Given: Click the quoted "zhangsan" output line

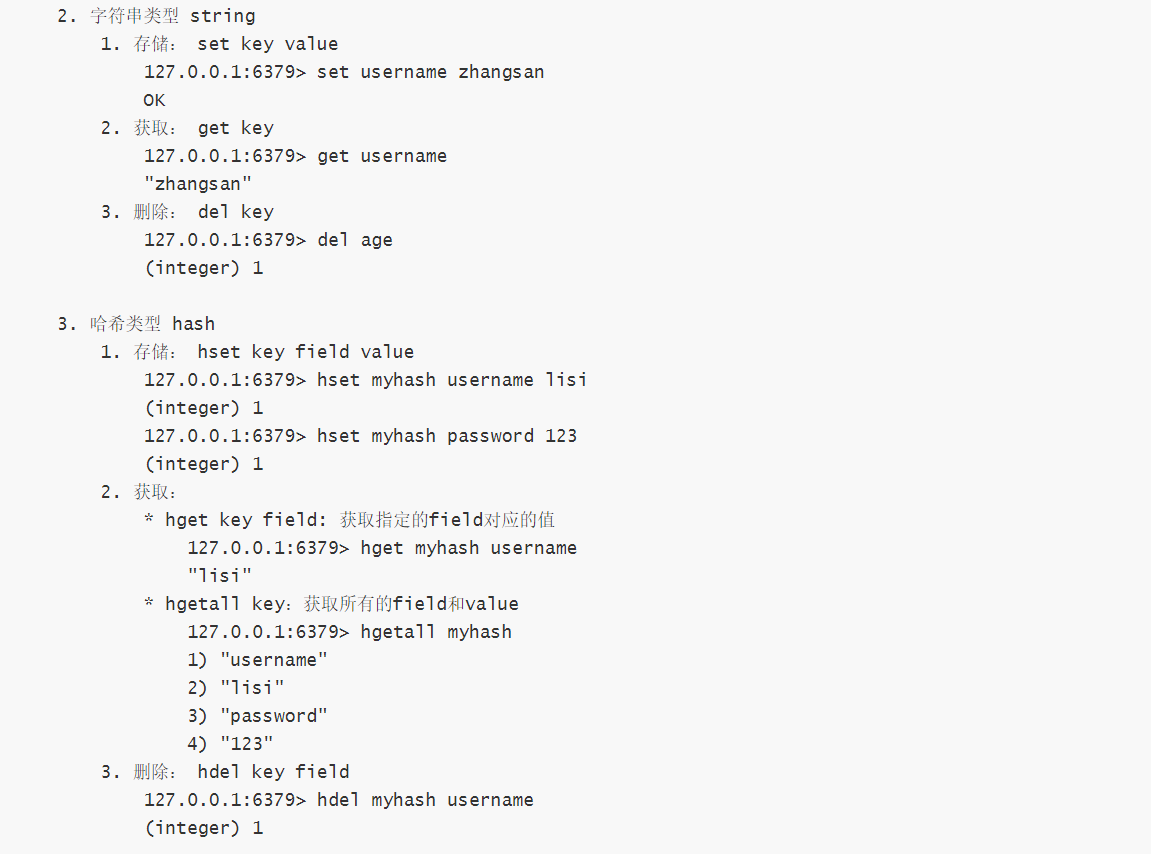Looking at the screenshot, I should tap(198, 184).
